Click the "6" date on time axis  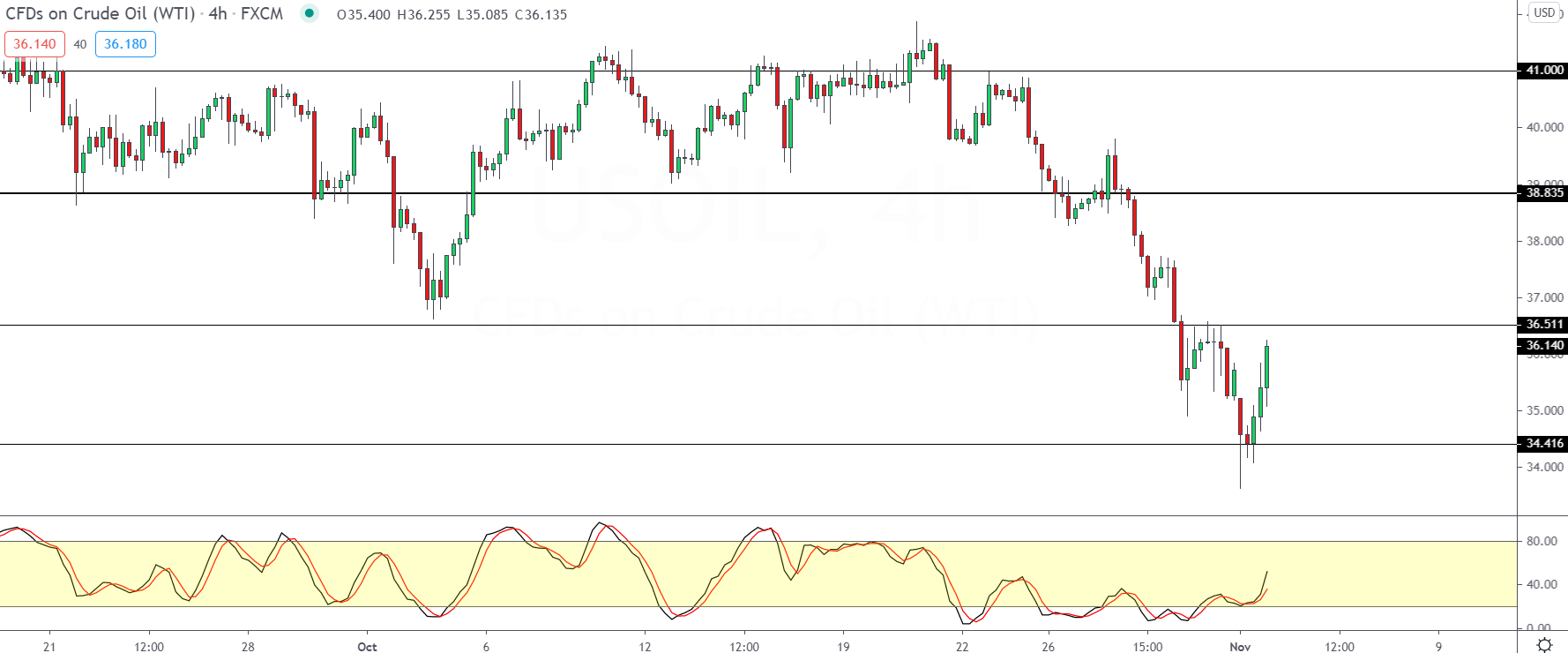tap(486, 647)
